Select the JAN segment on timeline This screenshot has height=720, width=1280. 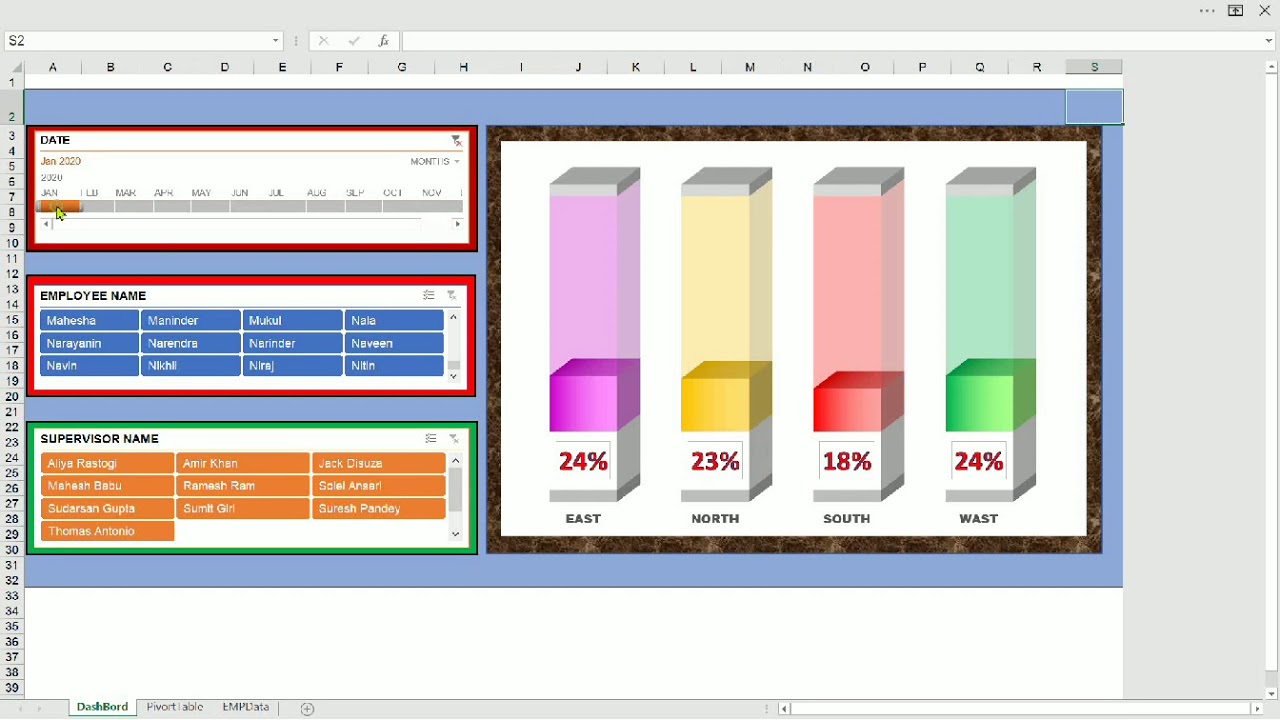pyautogui.click(x=57, y=206)
